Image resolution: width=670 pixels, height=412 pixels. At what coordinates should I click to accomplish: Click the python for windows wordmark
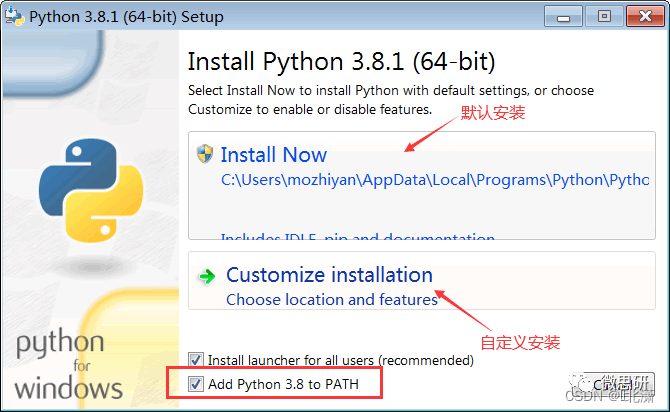pos(68,366)
